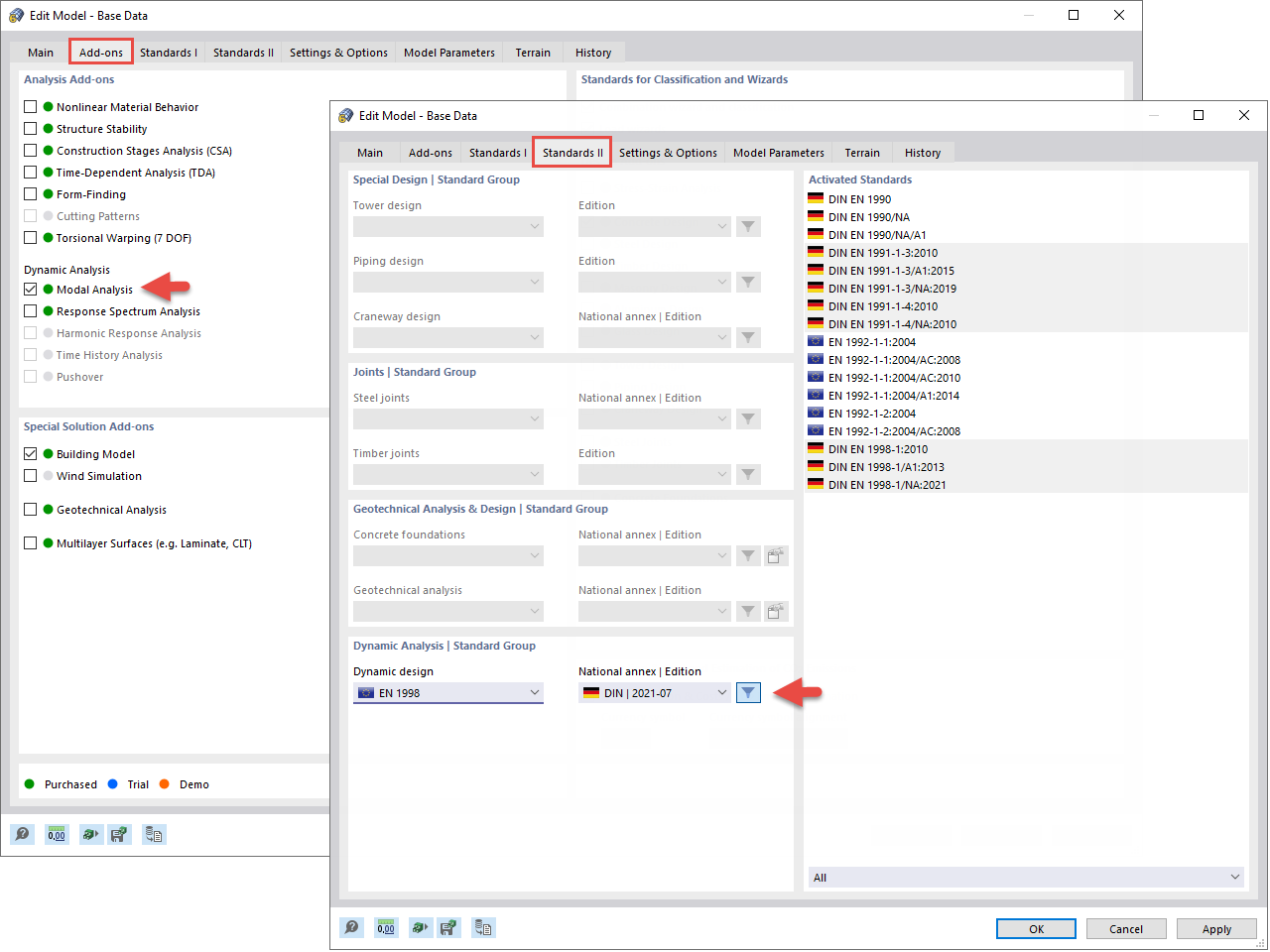
Task: Select DIN EN 1998-1/NA:2021 in Activated Standards
Action: 1026,485
